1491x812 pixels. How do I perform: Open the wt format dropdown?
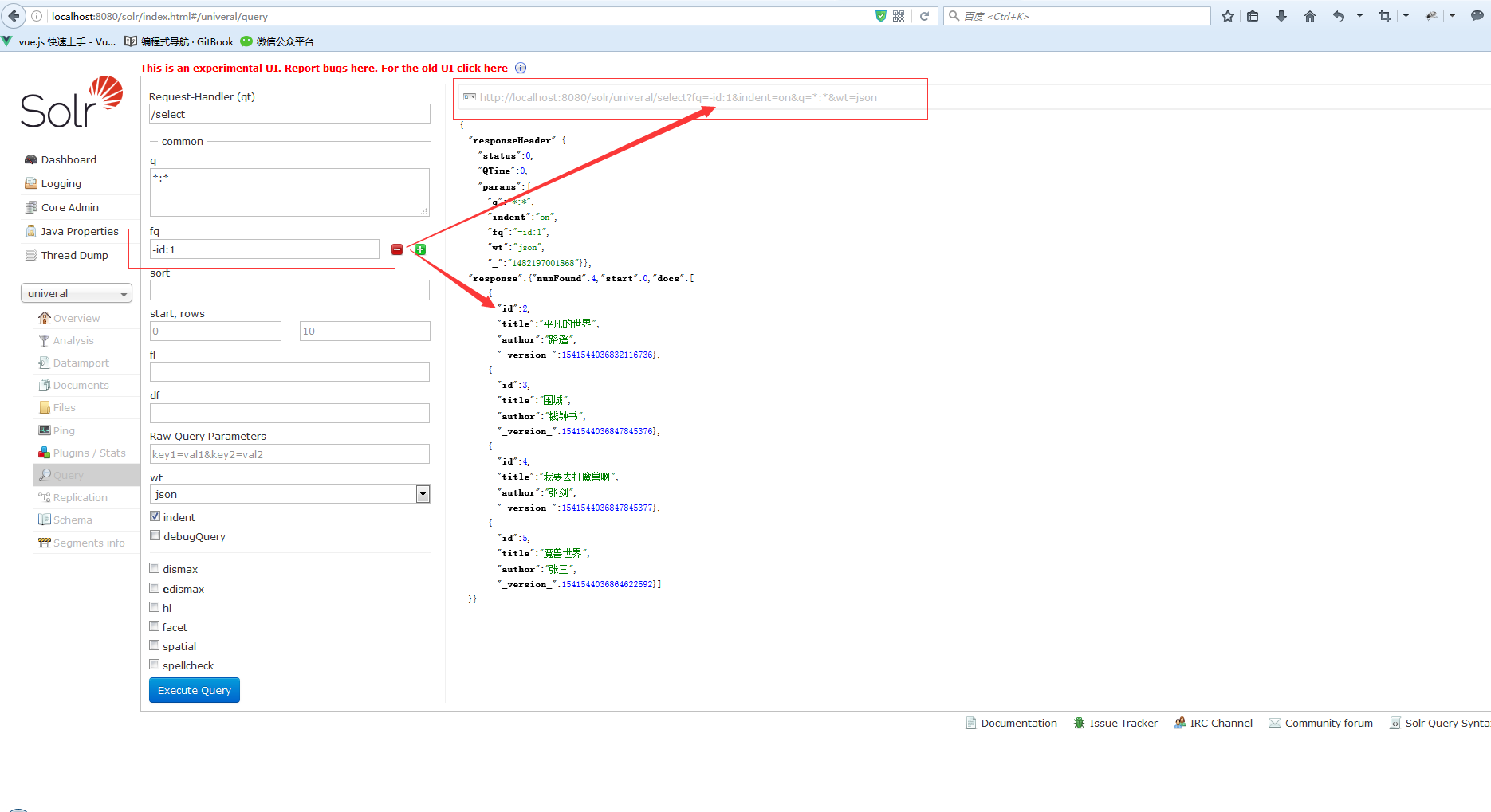pyautogui.click(x=290, y=494)
